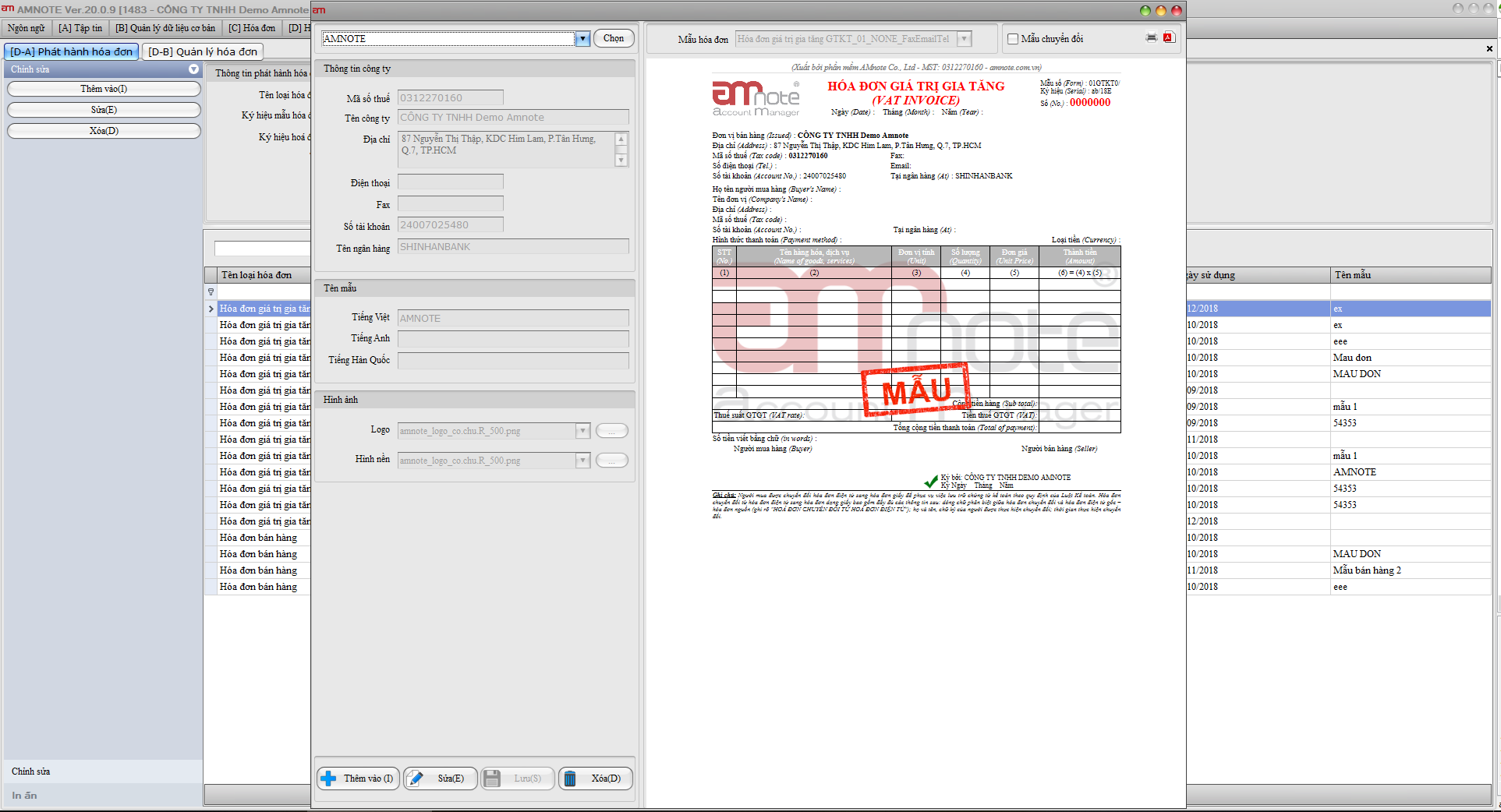Open the Ngôn ngữ menu

pos(26,28)
